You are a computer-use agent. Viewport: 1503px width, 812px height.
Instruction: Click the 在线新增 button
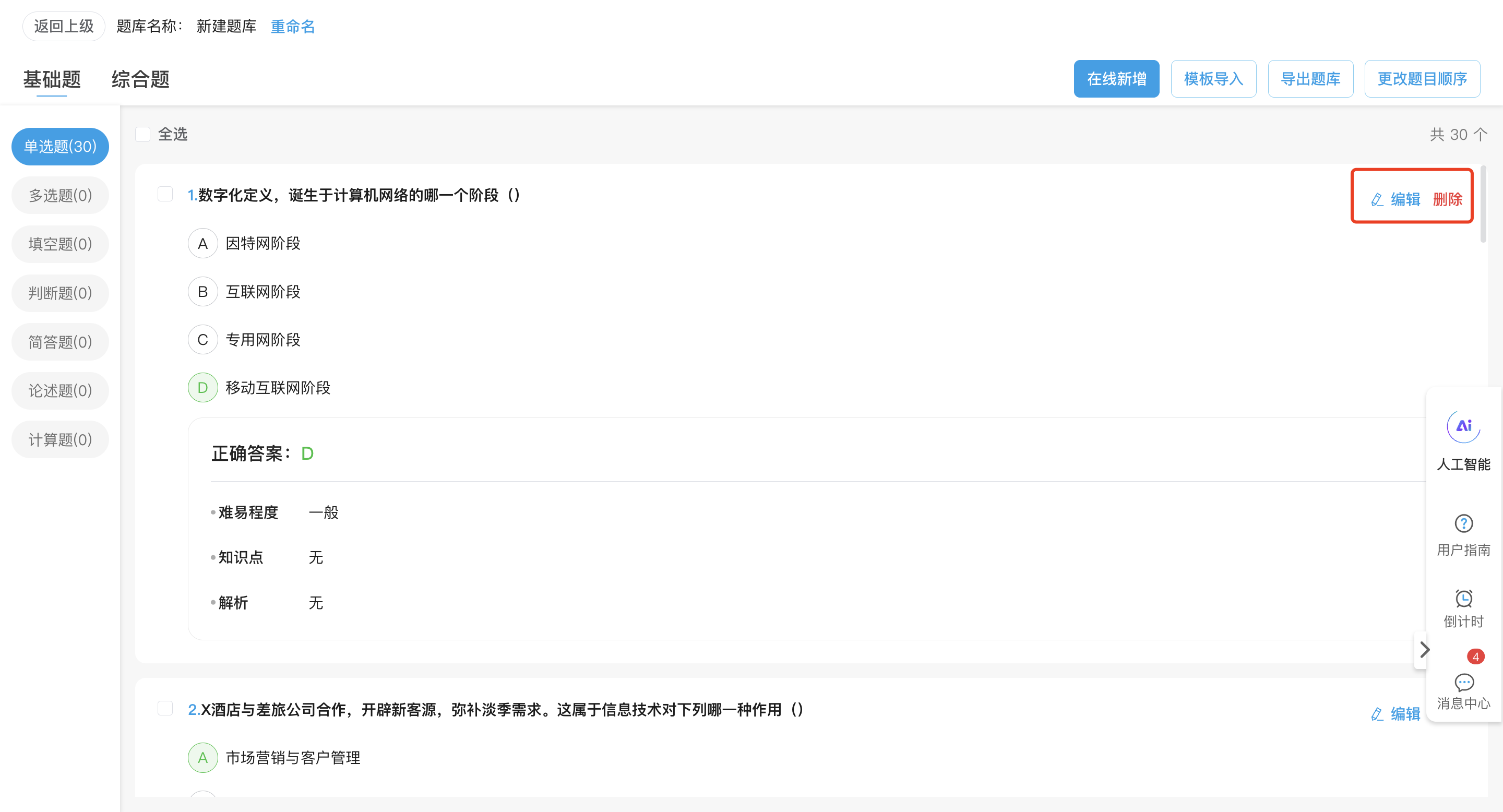click(x=1116, y=79)
